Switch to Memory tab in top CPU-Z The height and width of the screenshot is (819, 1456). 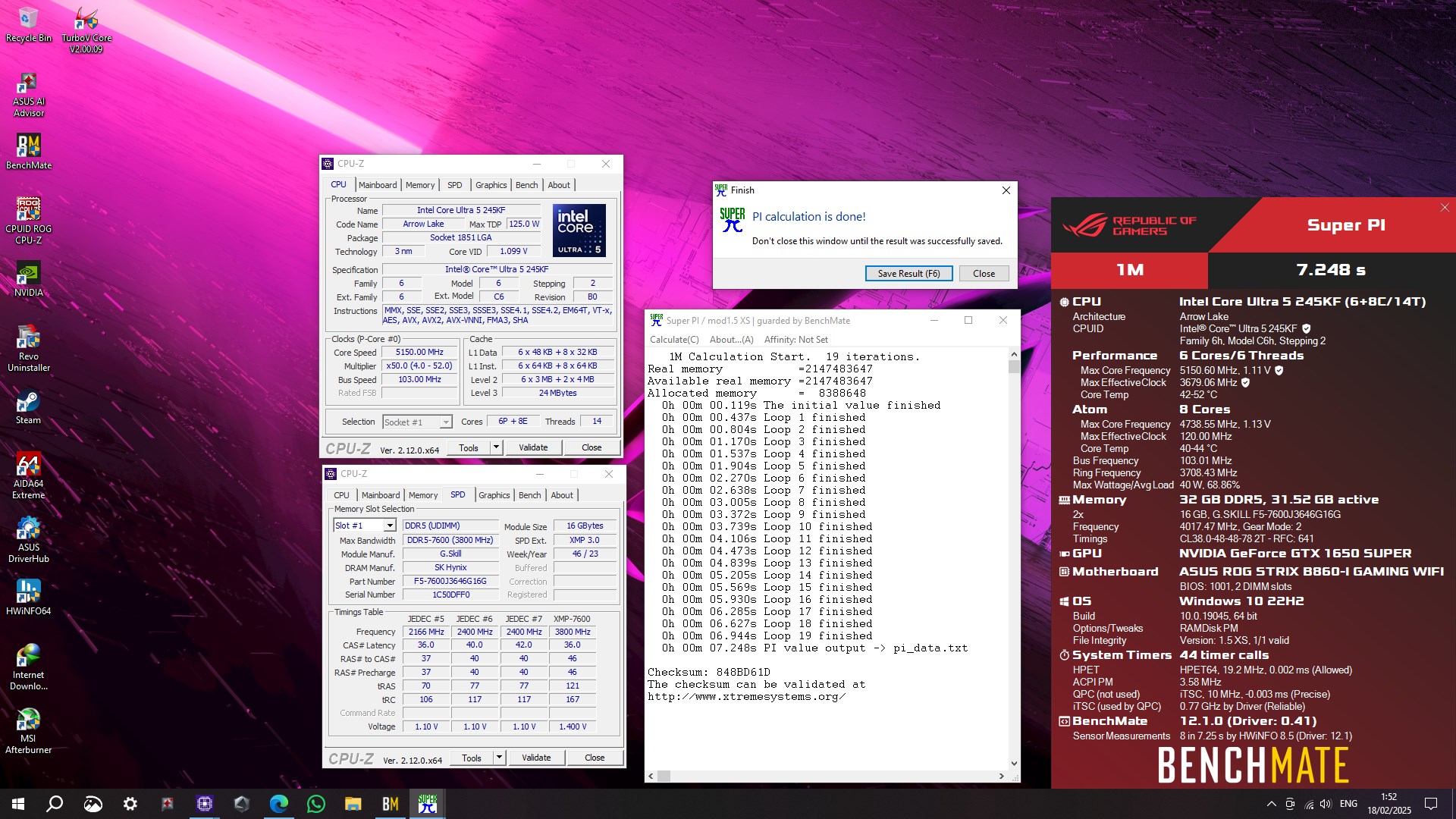point(420,185)
